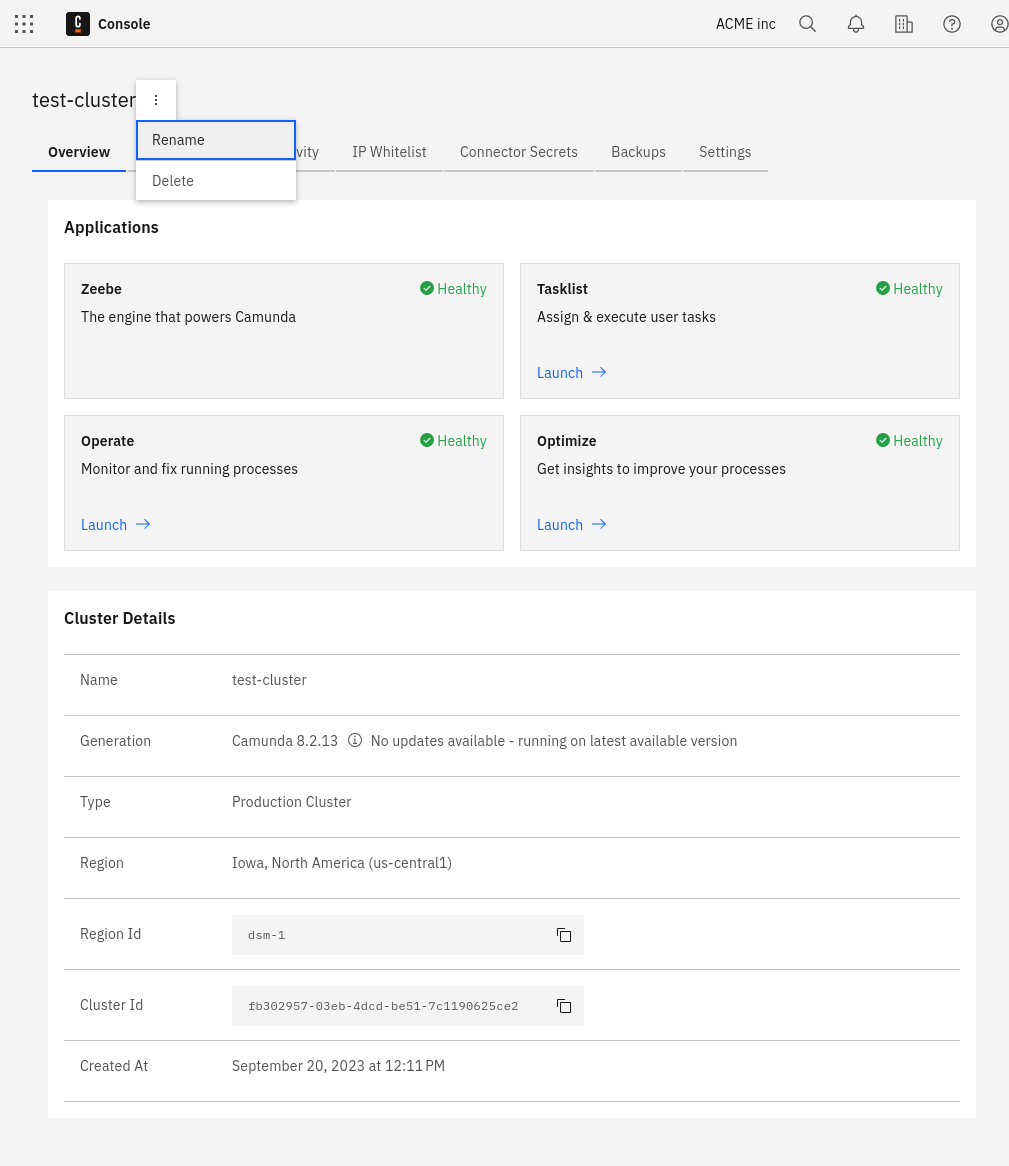This screenshot has height=1166, width=1009.
Task: Switch to the Overview tab
Action: tap(79, 152)
